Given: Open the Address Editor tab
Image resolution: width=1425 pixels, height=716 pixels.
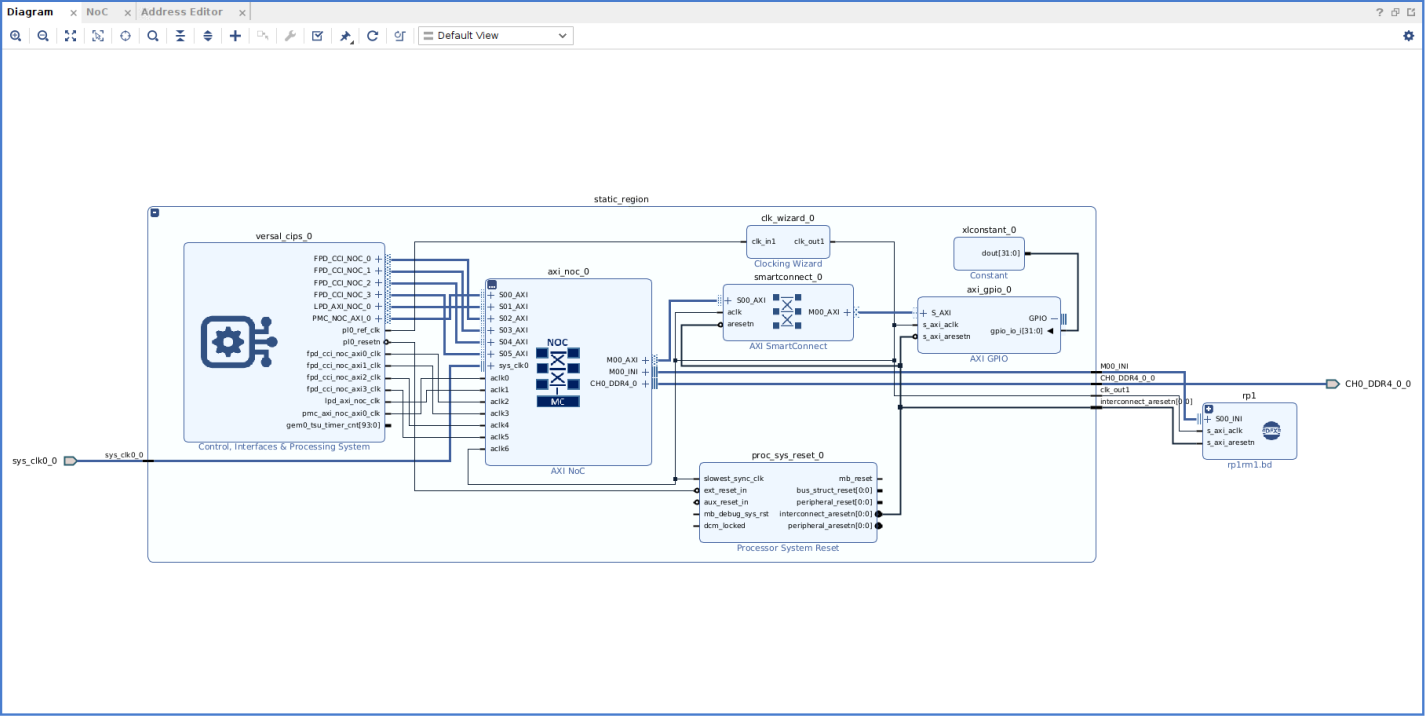Looking at the screenshot, I should click(x=184, y=11).
